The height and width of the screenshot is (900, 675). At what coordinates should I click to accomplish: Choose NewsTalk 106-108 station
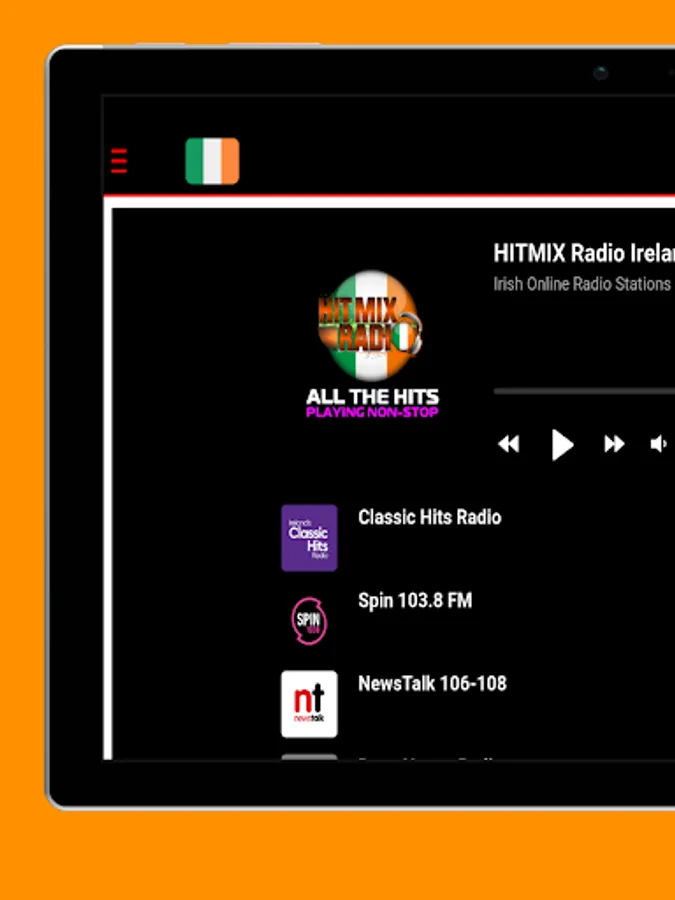click(432, 684)
